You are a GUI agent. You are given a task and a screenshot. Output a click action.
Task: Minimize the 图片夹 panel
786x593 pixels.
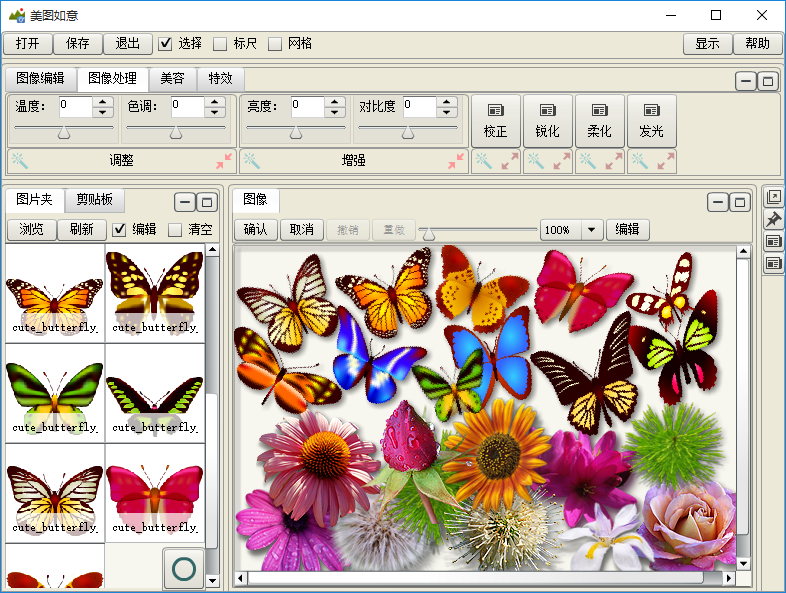coord(185,203)
